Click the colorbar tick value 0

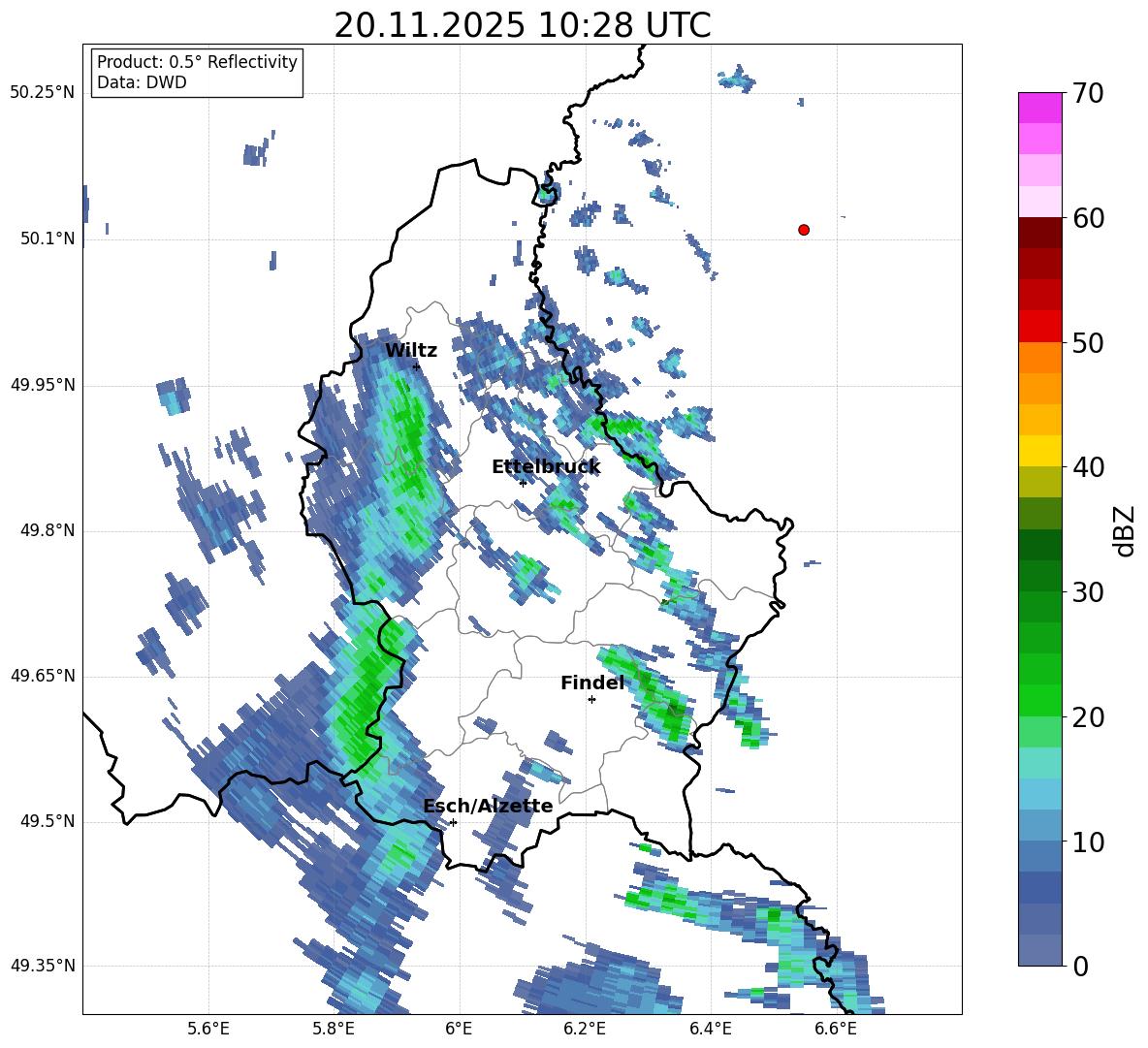pos(1081,966)
